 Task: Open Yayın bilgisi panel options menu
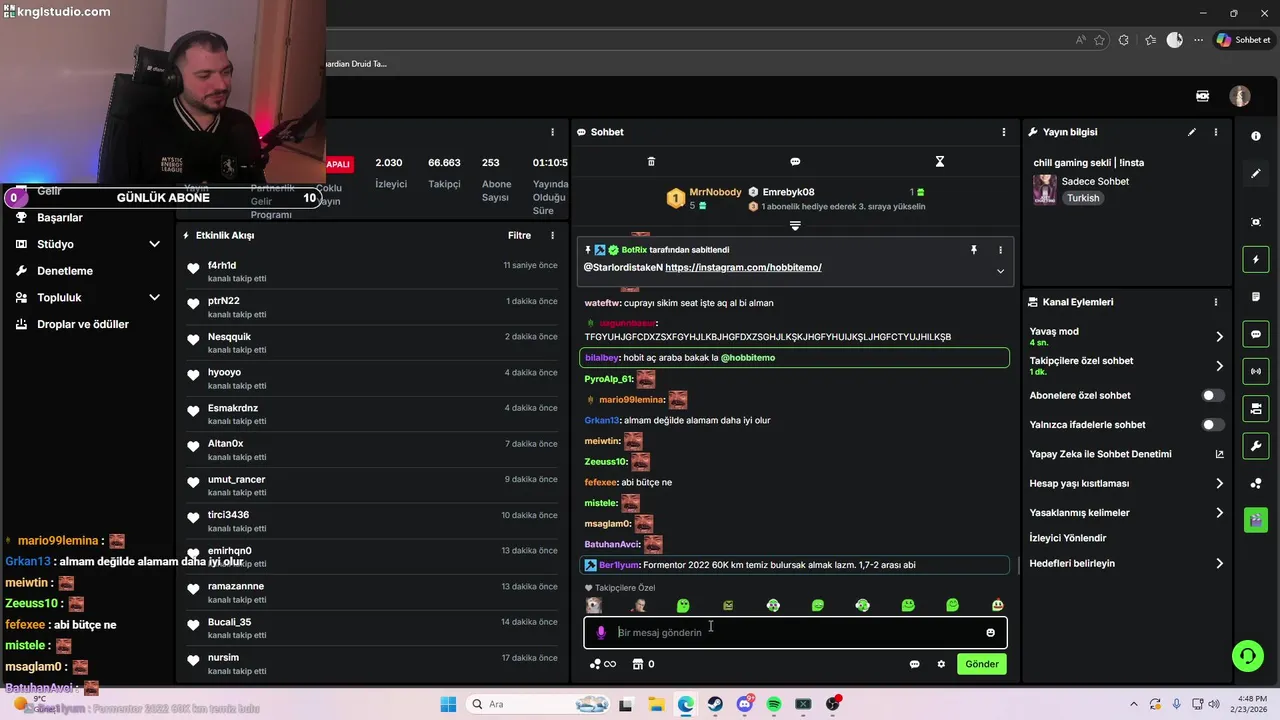click(1216, 132)
